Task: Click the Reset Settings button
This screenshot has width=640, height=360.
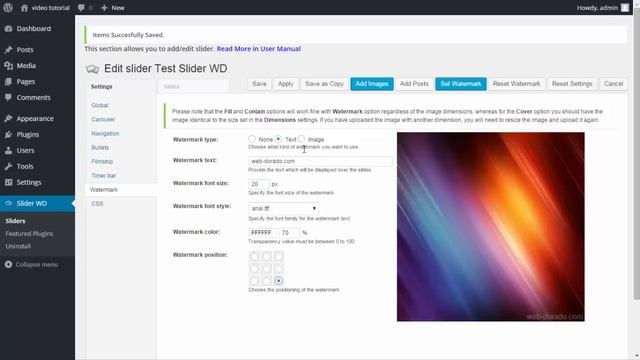Action: point(572,84)
